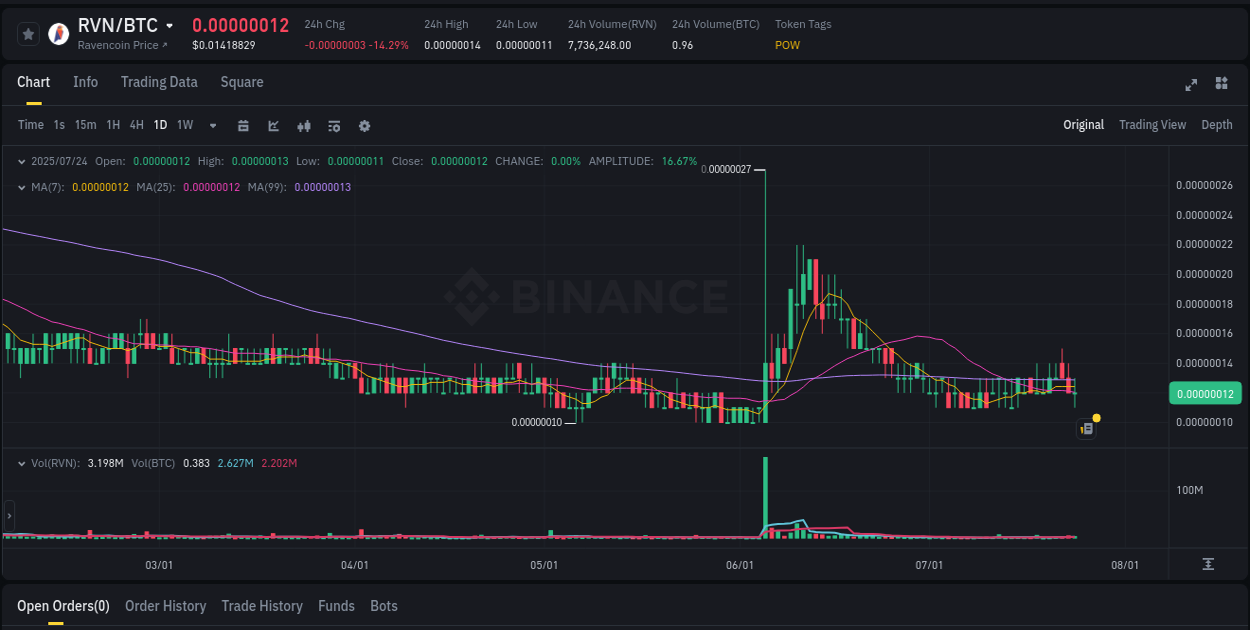Open the technical indicators icon
Viewport: 1250px width, 630px height.
click(x=333, y=125)
